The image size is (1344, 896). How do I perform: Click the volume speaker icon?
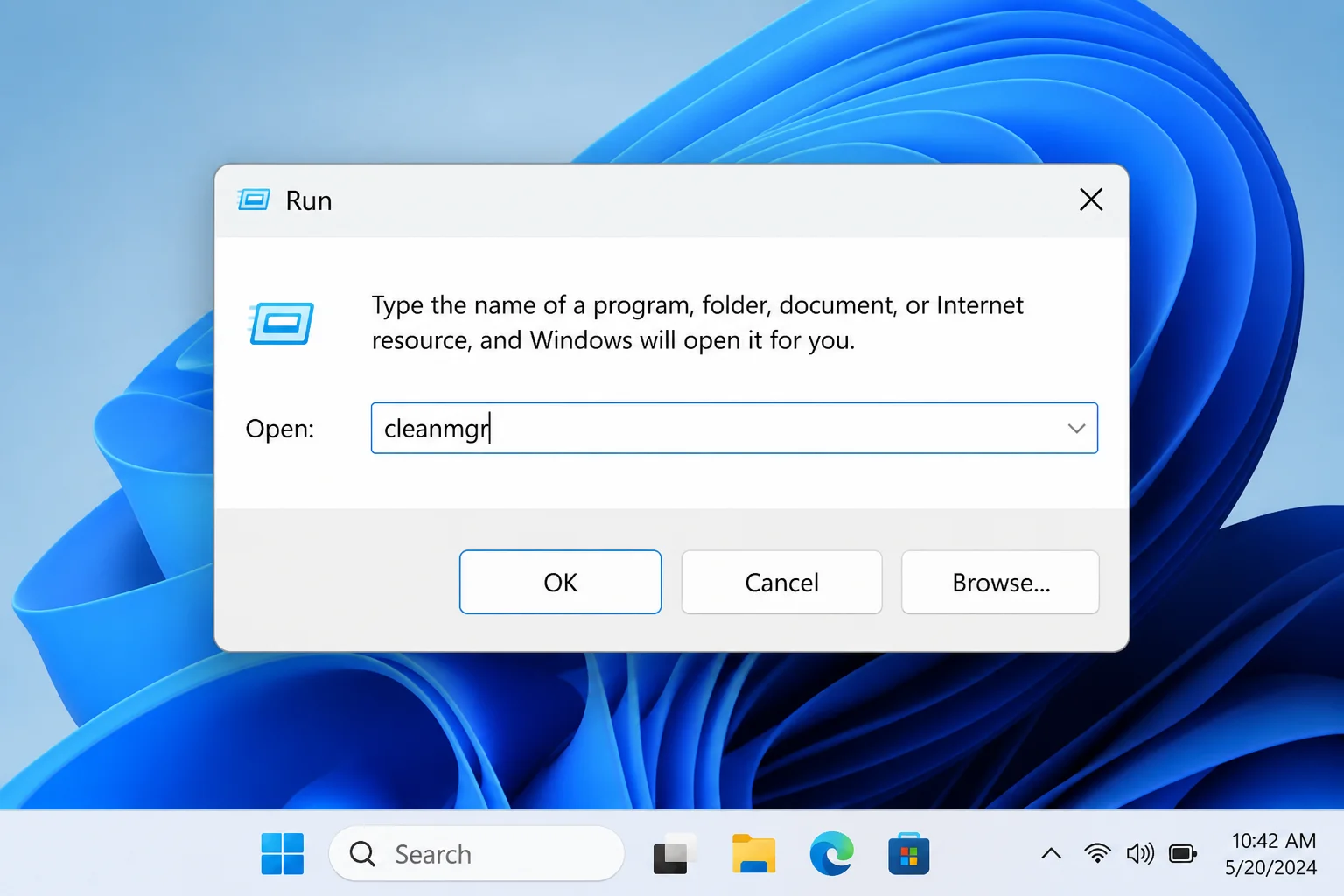tap(1140, 853)
